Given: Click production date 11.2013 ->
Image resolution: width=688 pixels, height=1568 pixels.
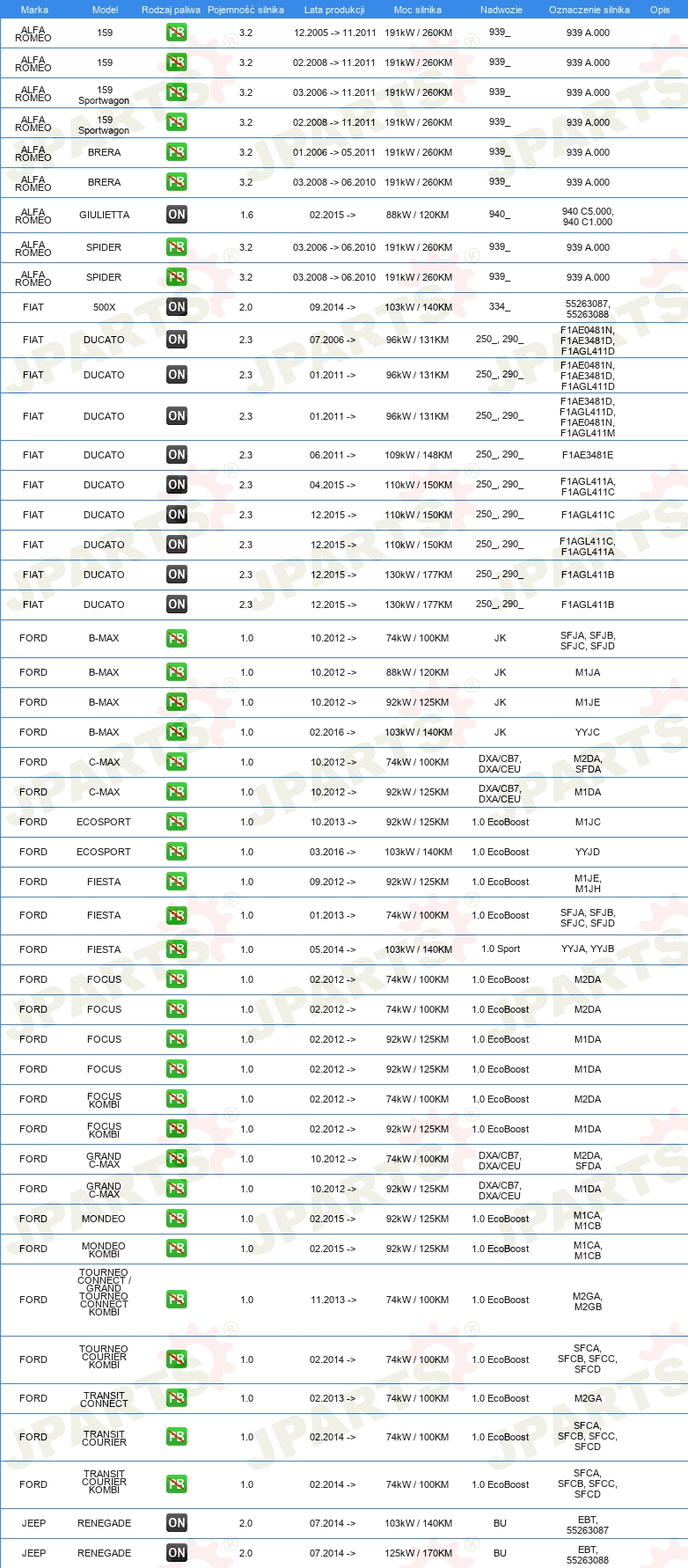Looking at the screenshot, I should 333,1300.
